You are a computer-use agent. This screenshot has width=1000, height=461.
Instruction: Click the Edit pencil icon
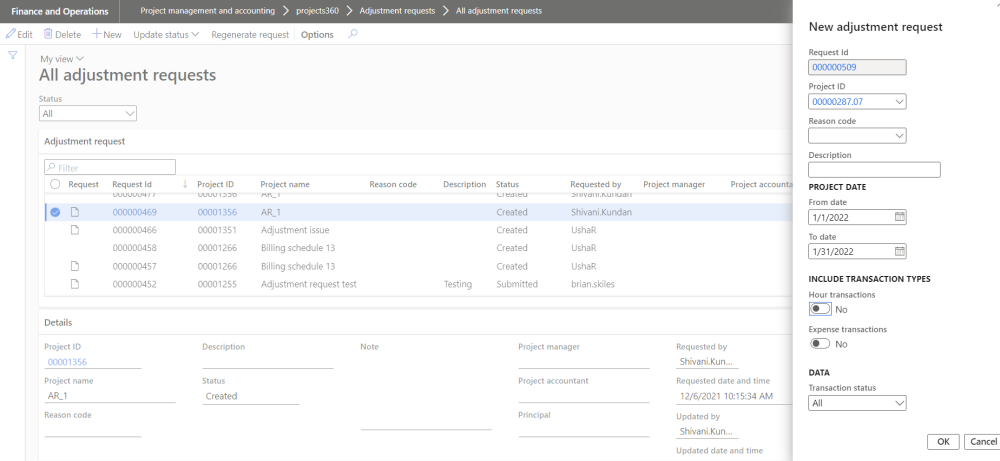tap(11, 34)
